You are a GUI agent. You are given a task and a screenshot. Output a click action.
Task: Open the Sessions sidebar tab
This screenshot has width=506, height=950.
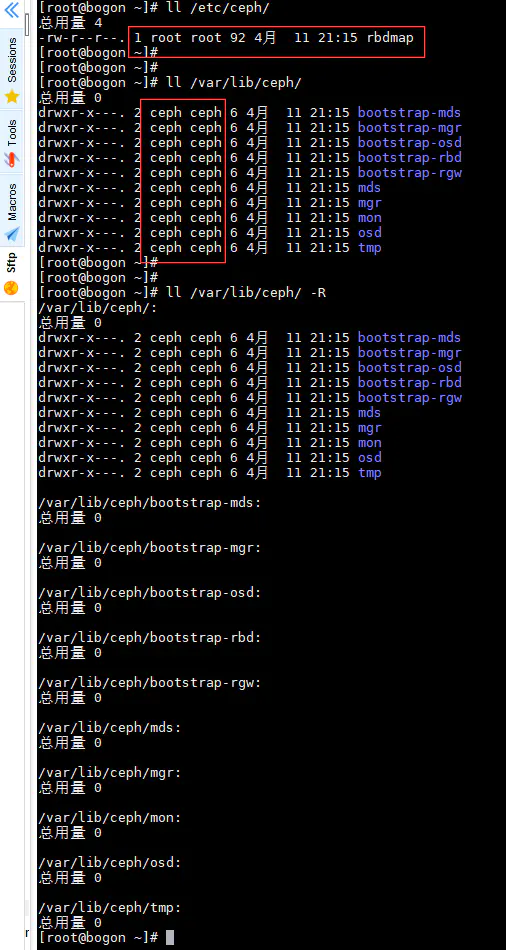pyautogui.click(x=12, y=70)
